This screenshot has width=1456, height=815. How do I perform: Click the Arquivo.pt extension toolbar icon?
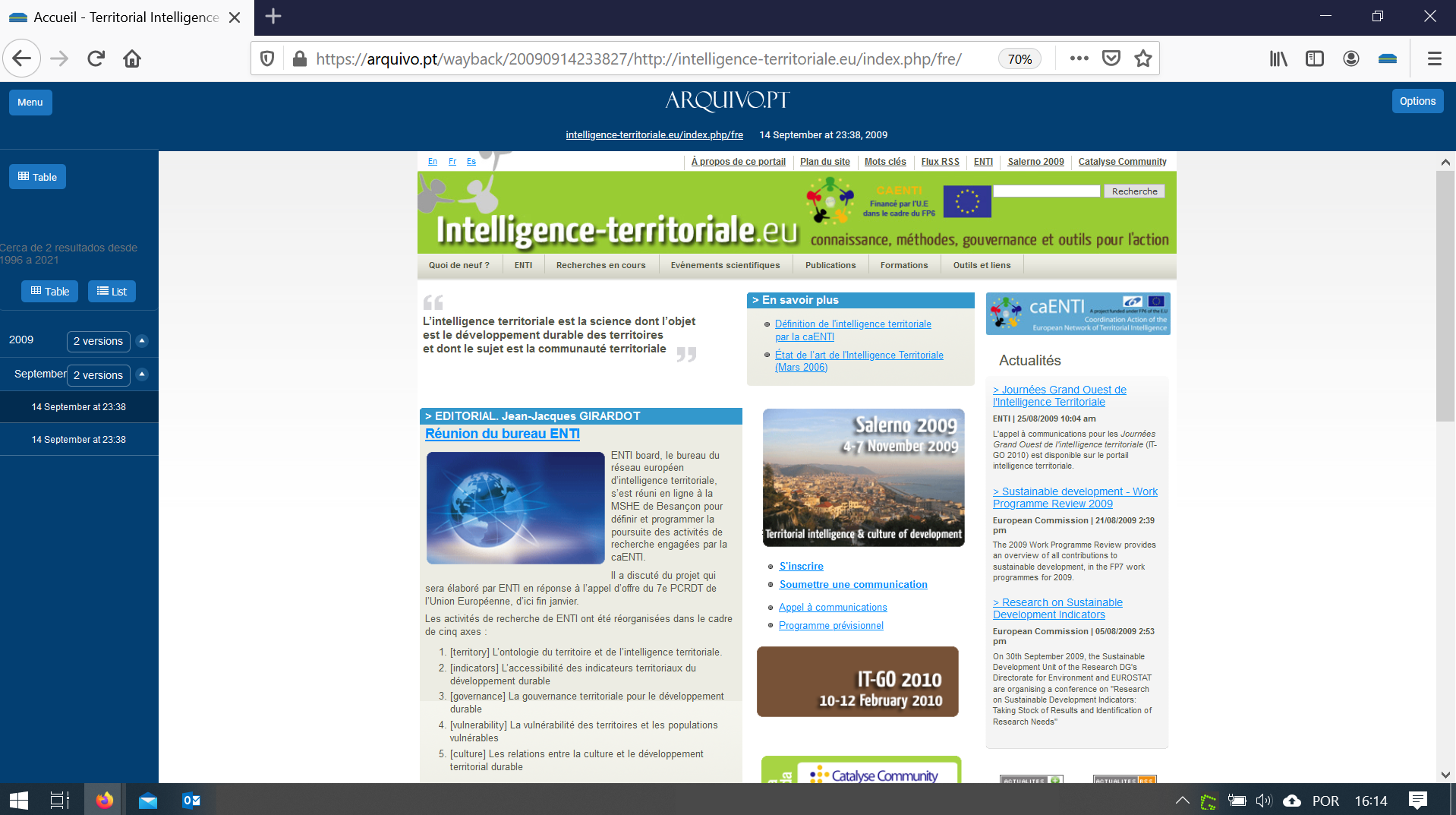coord(1388,58)
